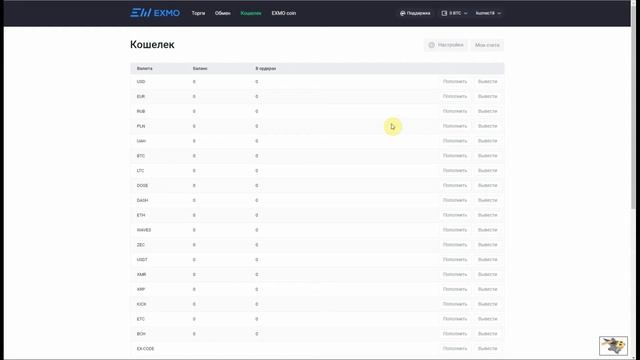640x360 pixels.
Task: Click the Баланс column header
Action: point(200,69)
